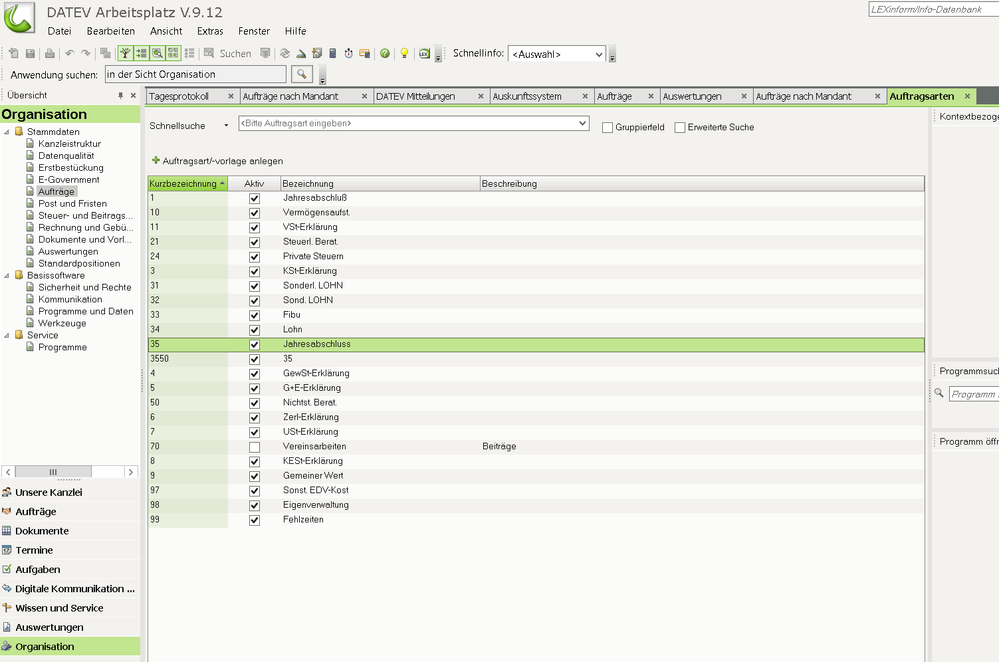Image resolution: width=999 pixels, height=662 pixels.
Task: Click the new document toolbar icon
Action: tap(13, 54)
